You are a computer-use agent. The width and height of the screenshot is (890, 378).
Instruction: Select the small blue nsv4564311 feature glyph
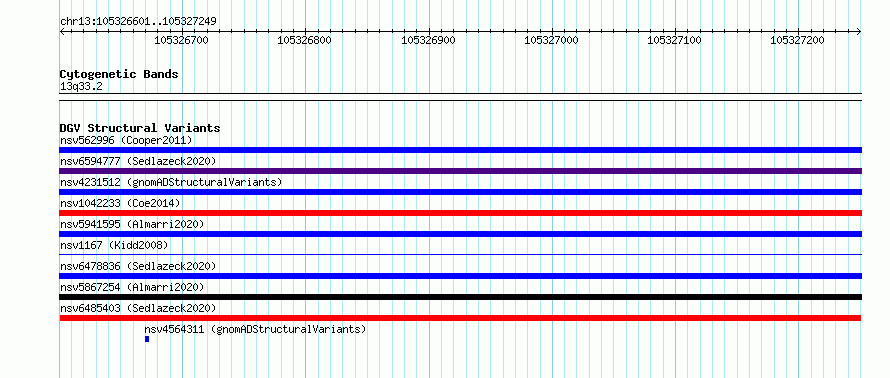[x=147, y=339]
